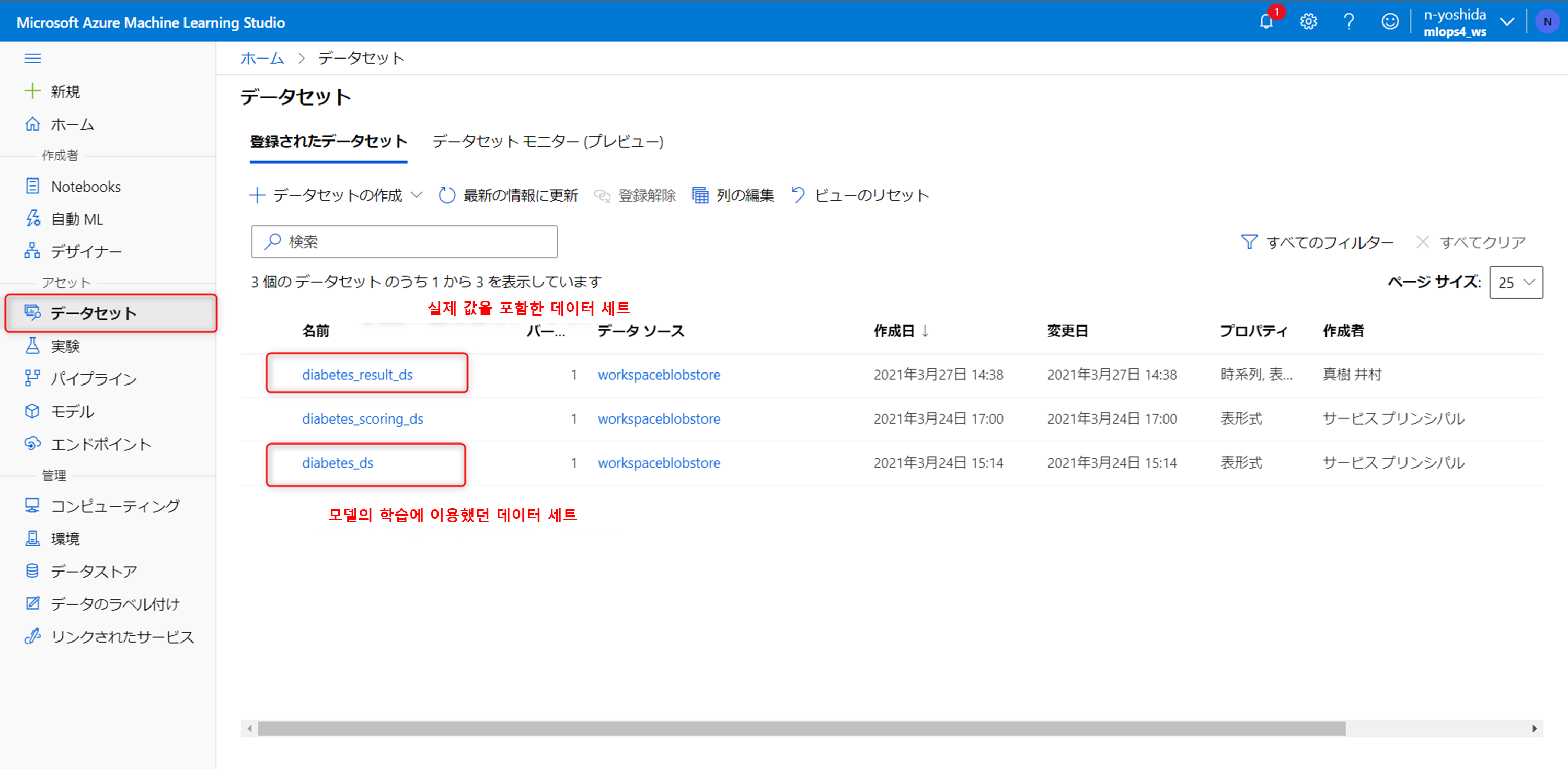This screenshot has width=1568, height=769.
Task: Click the dataset search (検索) field
Action: coord(404,241)
